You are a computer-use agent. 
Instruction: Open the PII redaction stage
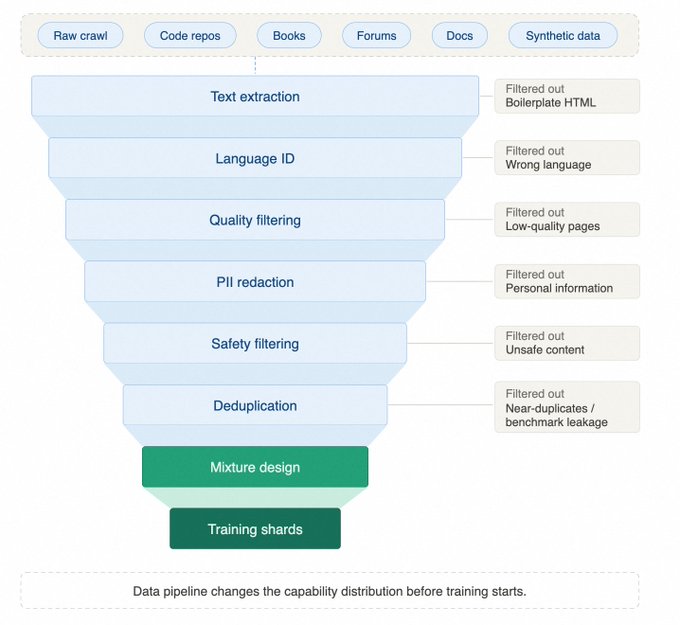click(255, 282)
